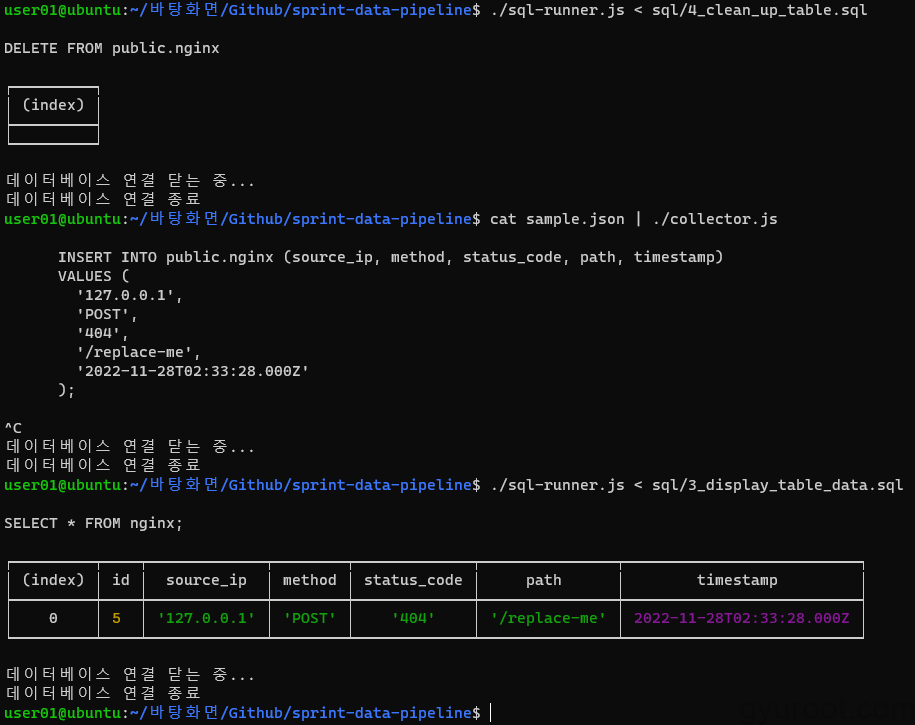Click the '/replace-me' cell in the result table
Viewport: 915px width, 725px height.
tap(548, 618)
